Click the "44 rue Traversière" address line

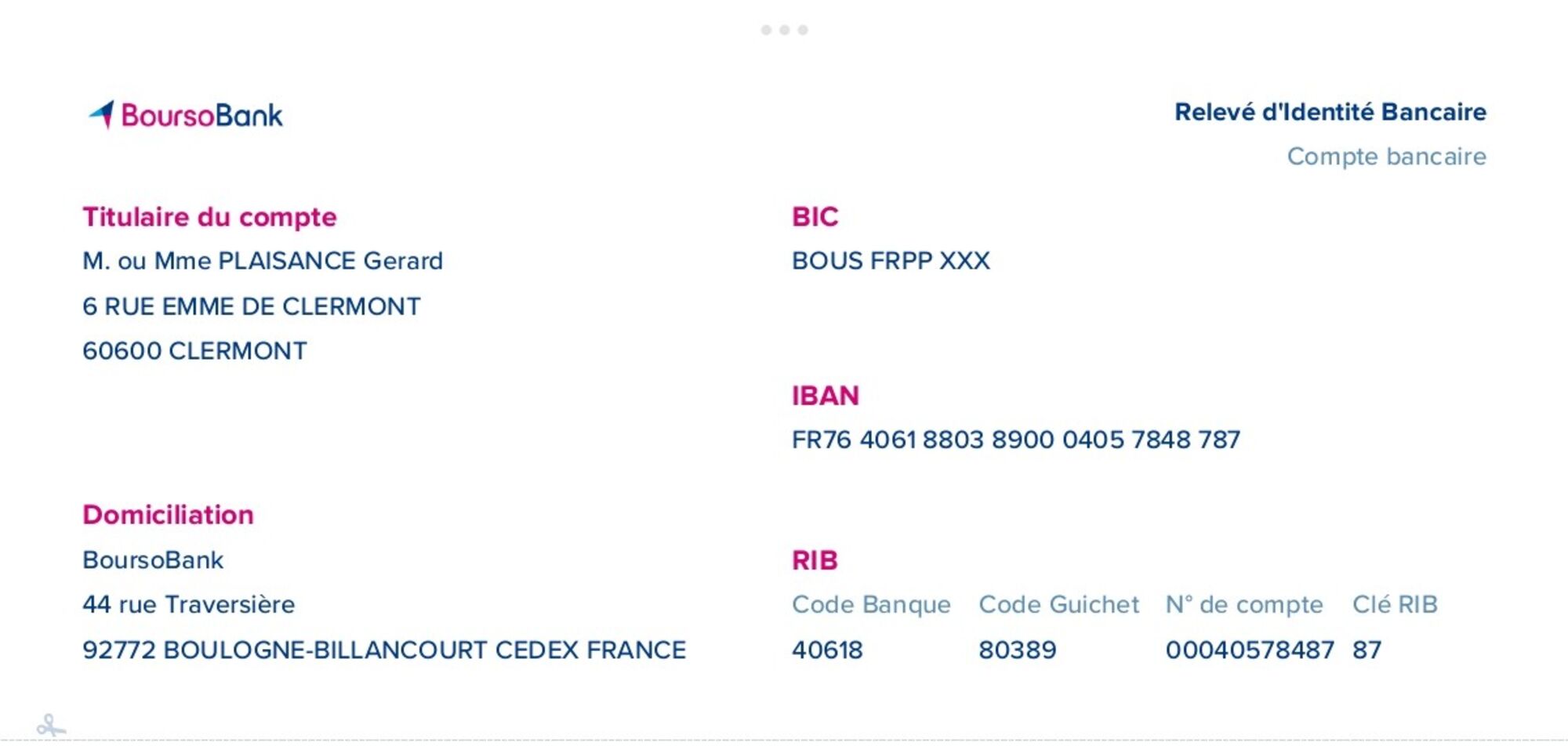(x=188, y=605)
